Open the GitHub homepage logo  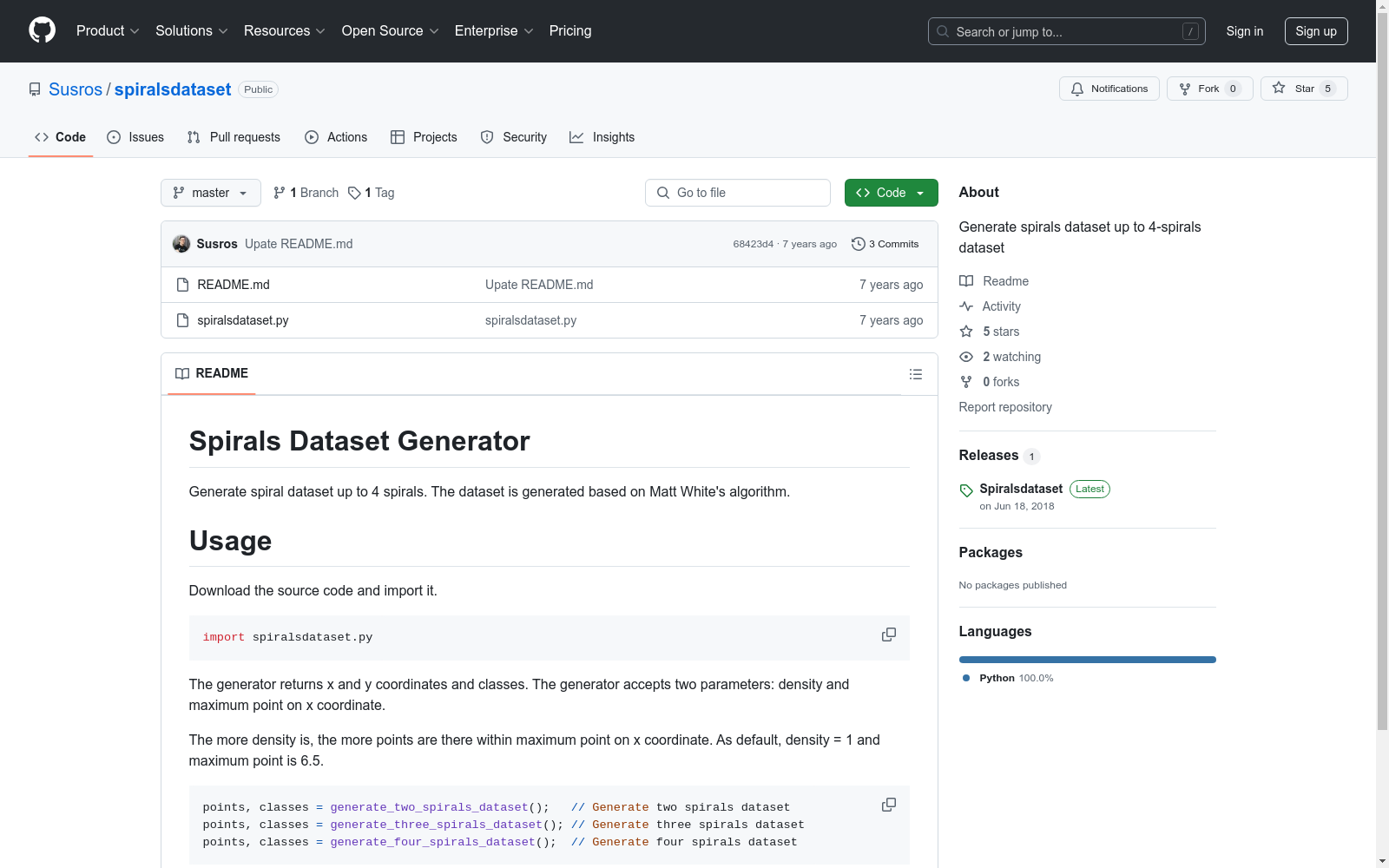42,30
